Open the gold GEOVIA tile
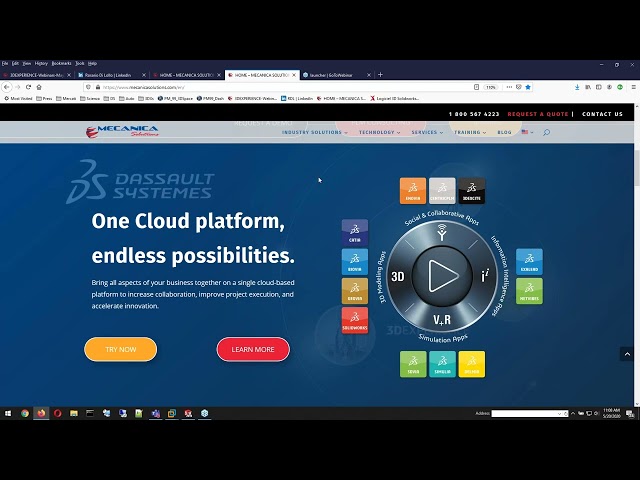Screen dimensions: 640x480 tap(355, 291)
